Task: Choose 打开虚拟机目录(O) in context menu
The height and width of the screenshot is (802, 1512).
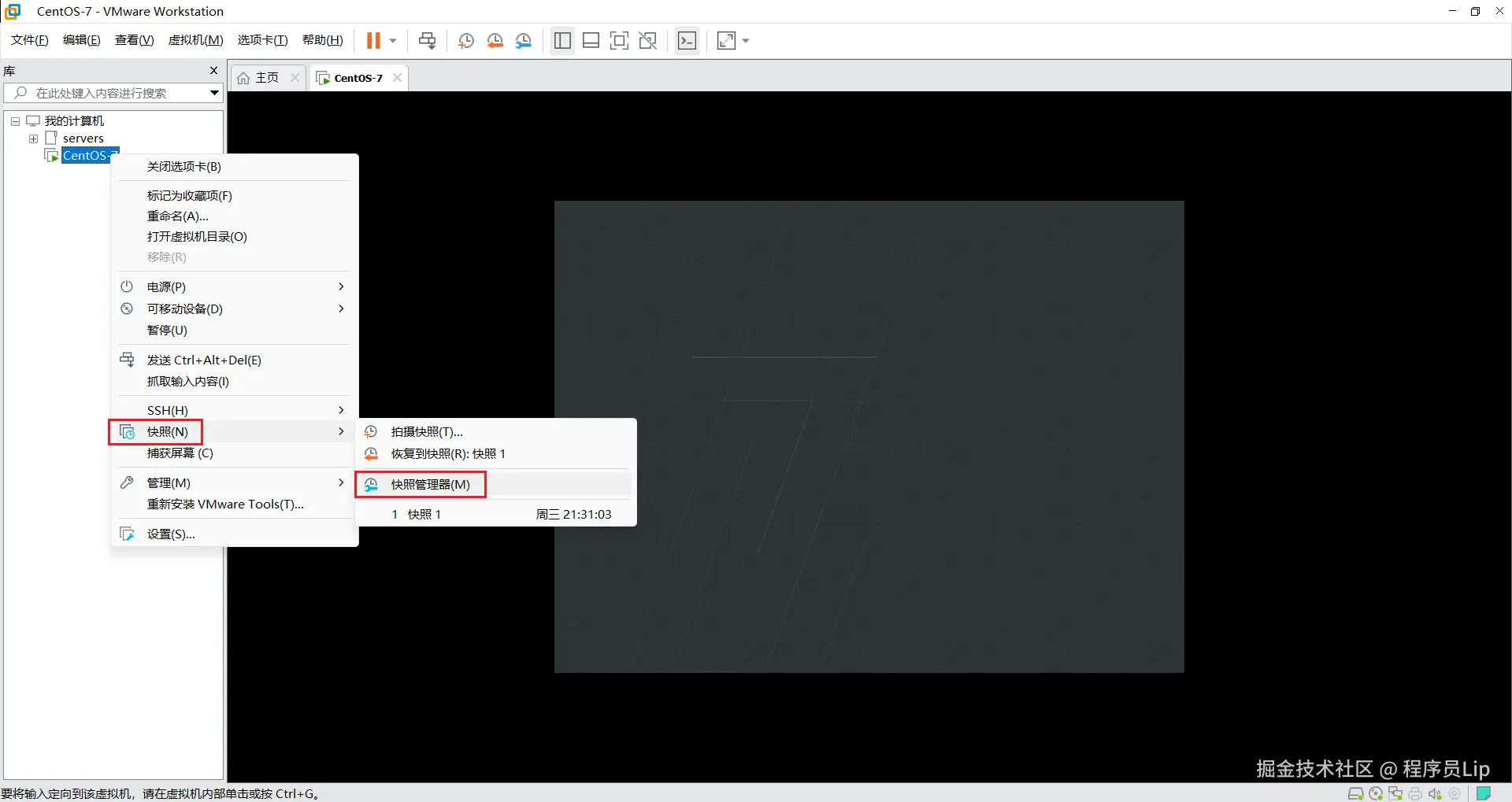Action: click(235, 236)
